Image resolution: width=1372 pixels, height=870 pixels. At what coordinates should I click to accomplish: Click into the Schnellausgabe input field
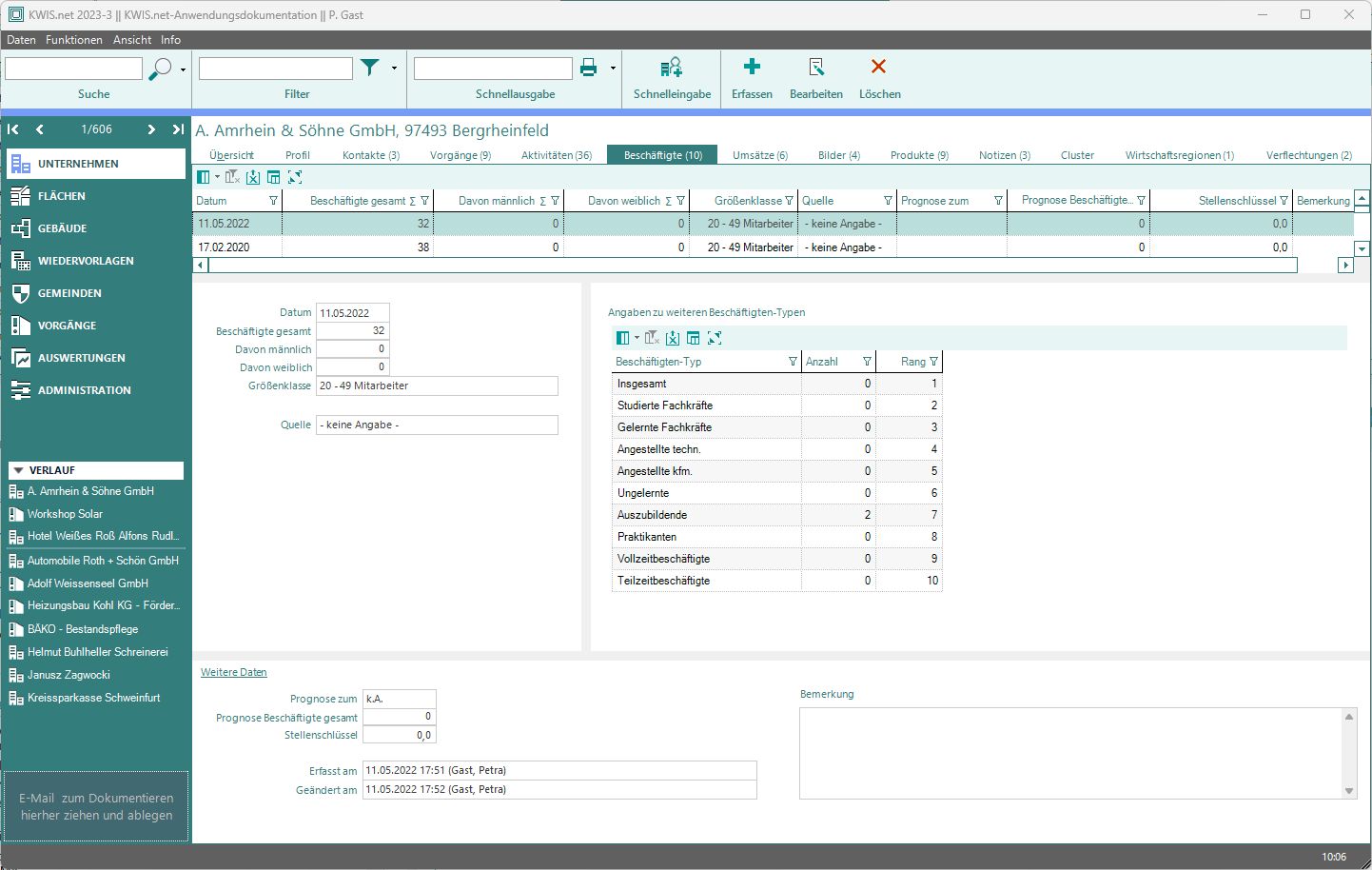pyautogui.click(x=493, y=69)
